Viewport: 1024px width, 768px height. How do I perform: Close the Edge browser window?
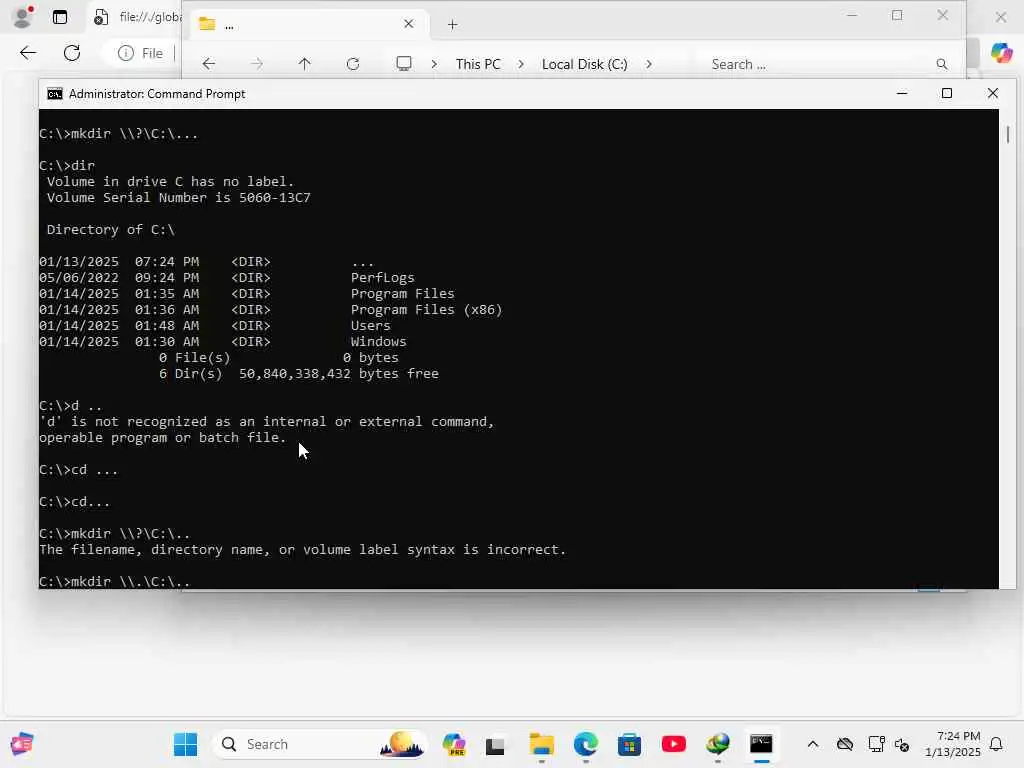[1000, 17]
